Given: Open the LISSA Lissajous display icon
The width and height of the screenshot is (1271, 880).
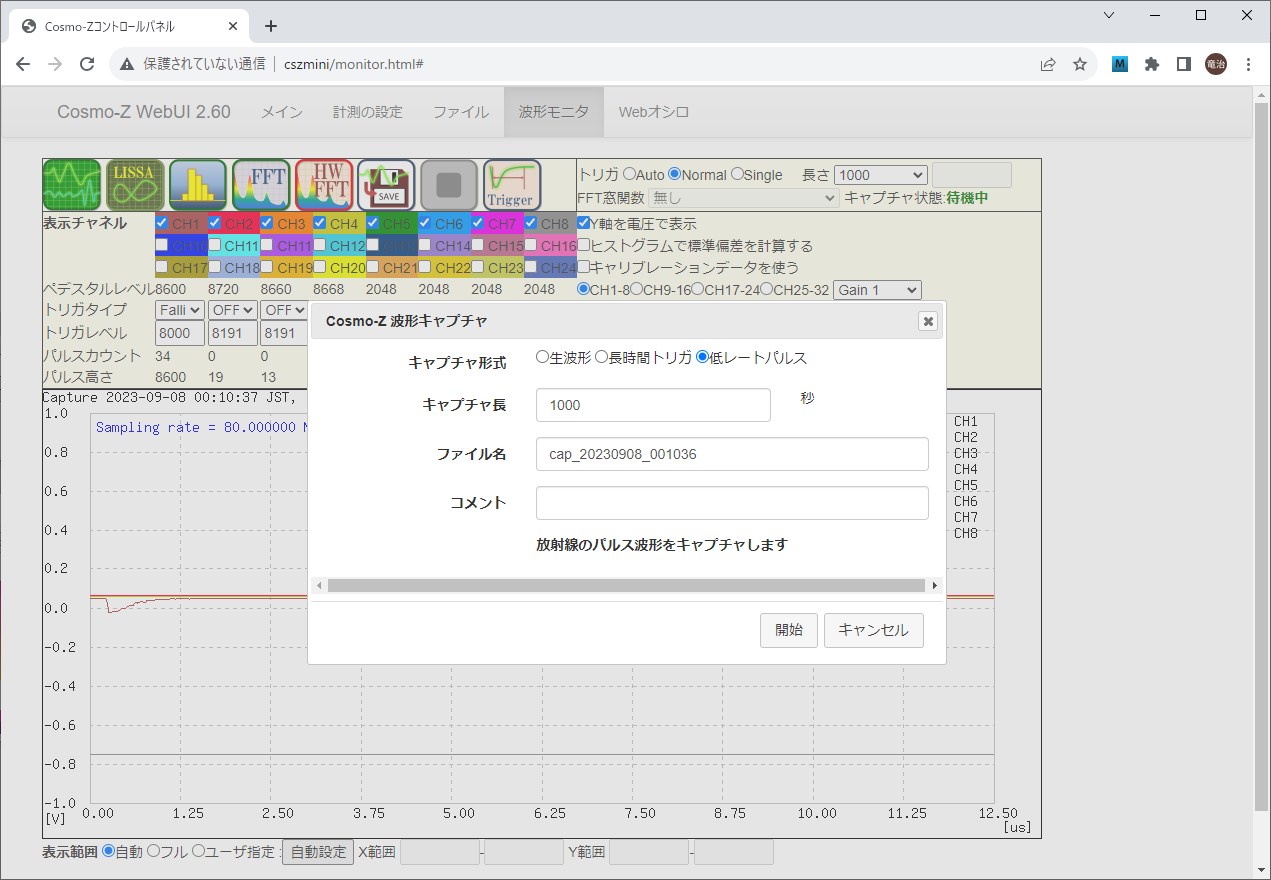Looking at the screenshot, I should coord(135,185).
